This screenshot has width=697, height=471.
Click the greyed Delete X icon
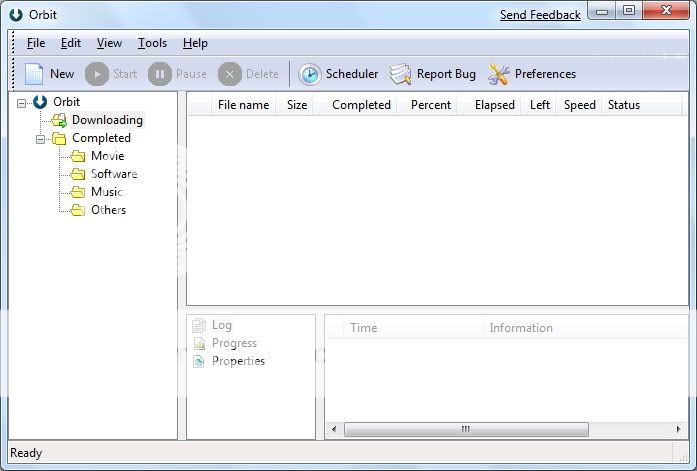pos(230,74)
